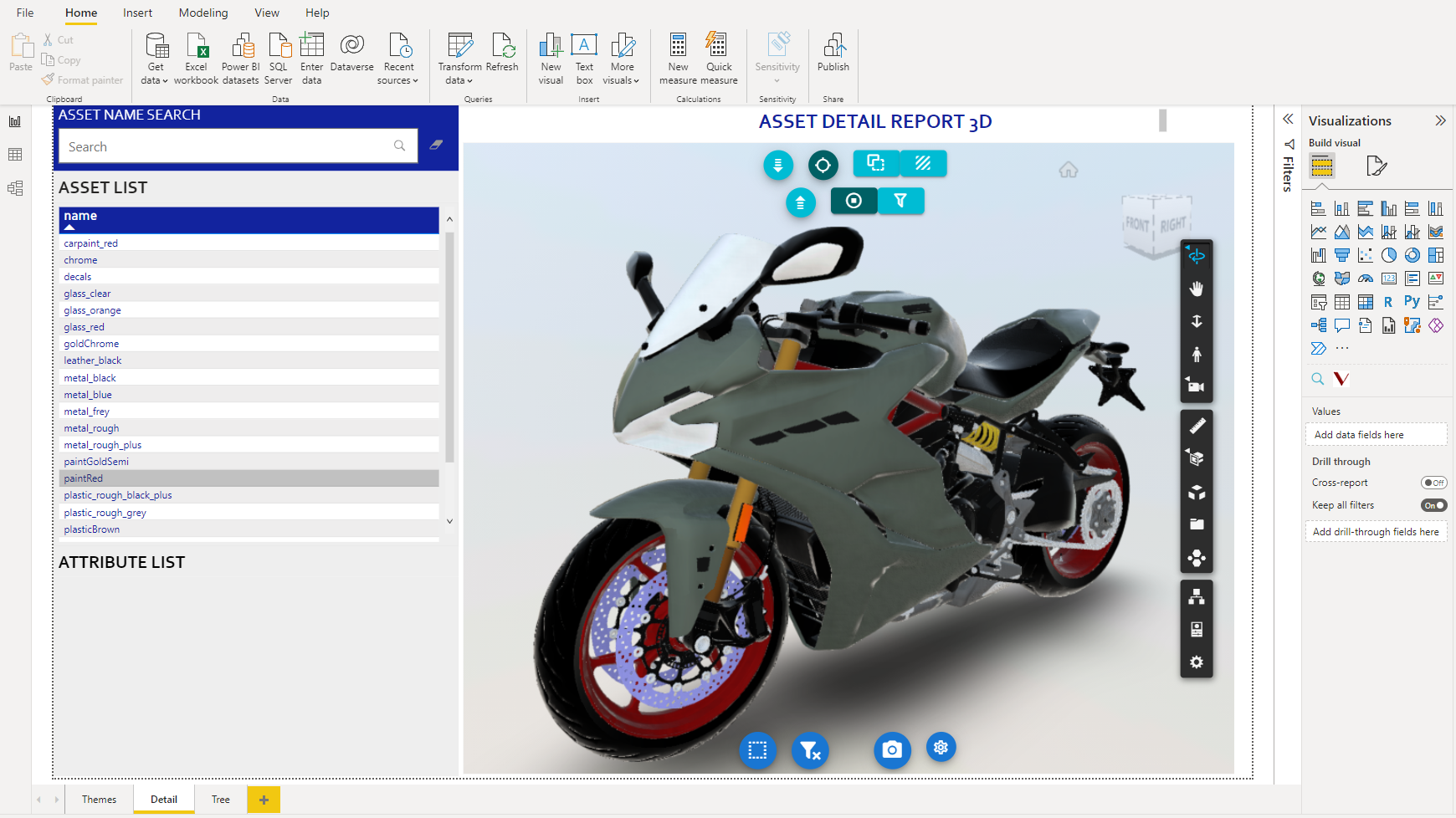Switch to the Tree page tab

tap(221, 800)
